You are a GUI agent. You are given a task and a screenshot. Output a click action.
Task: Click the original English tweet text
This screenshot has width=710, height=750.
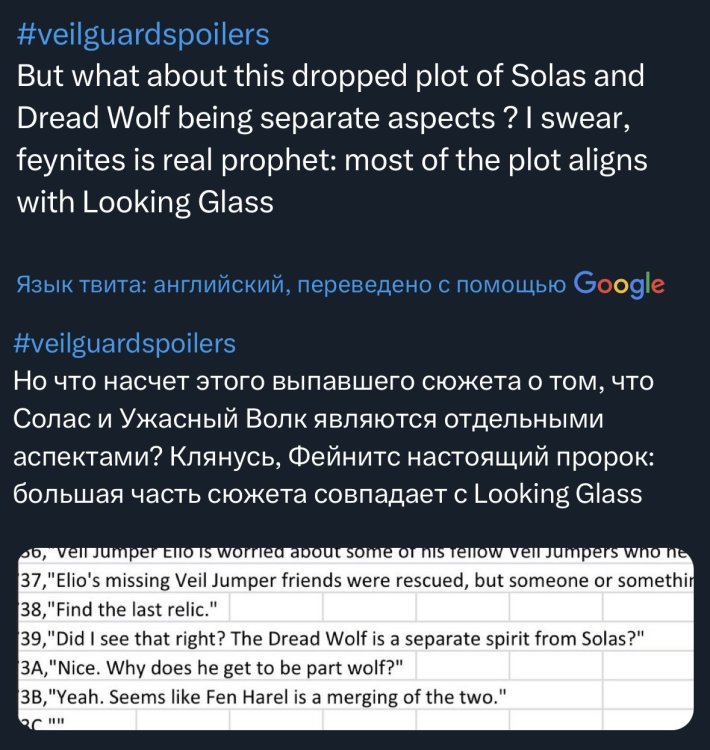pyautogui.click(x=330, y=138)
